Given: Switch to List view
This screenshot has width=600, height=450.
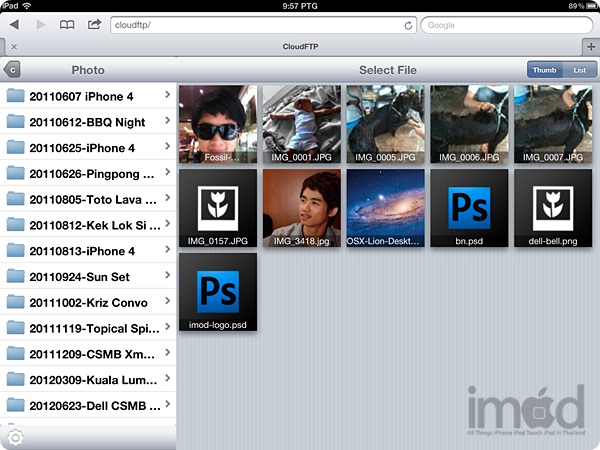Looking at the screenshot, I should pos(579,70).
